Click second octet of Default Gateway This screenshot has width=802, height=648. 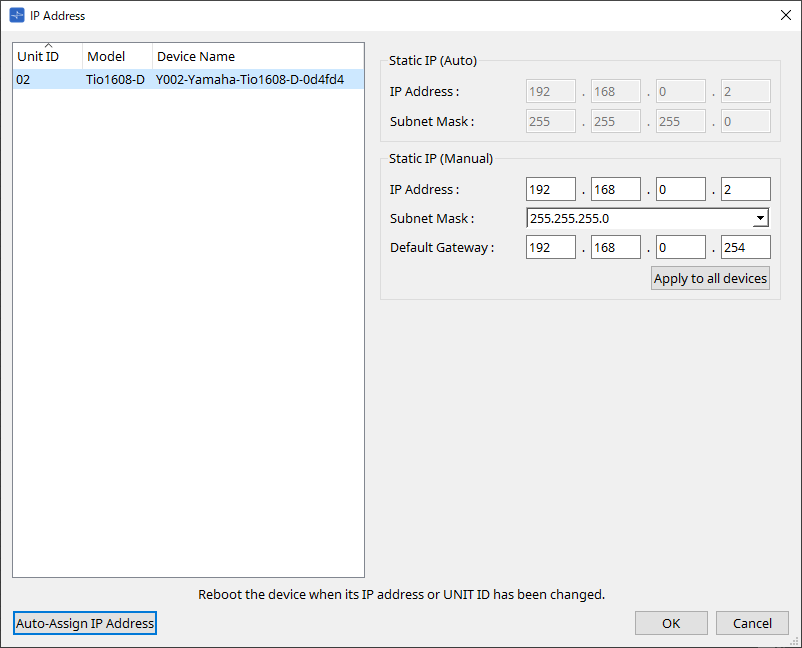click(616, 248)
